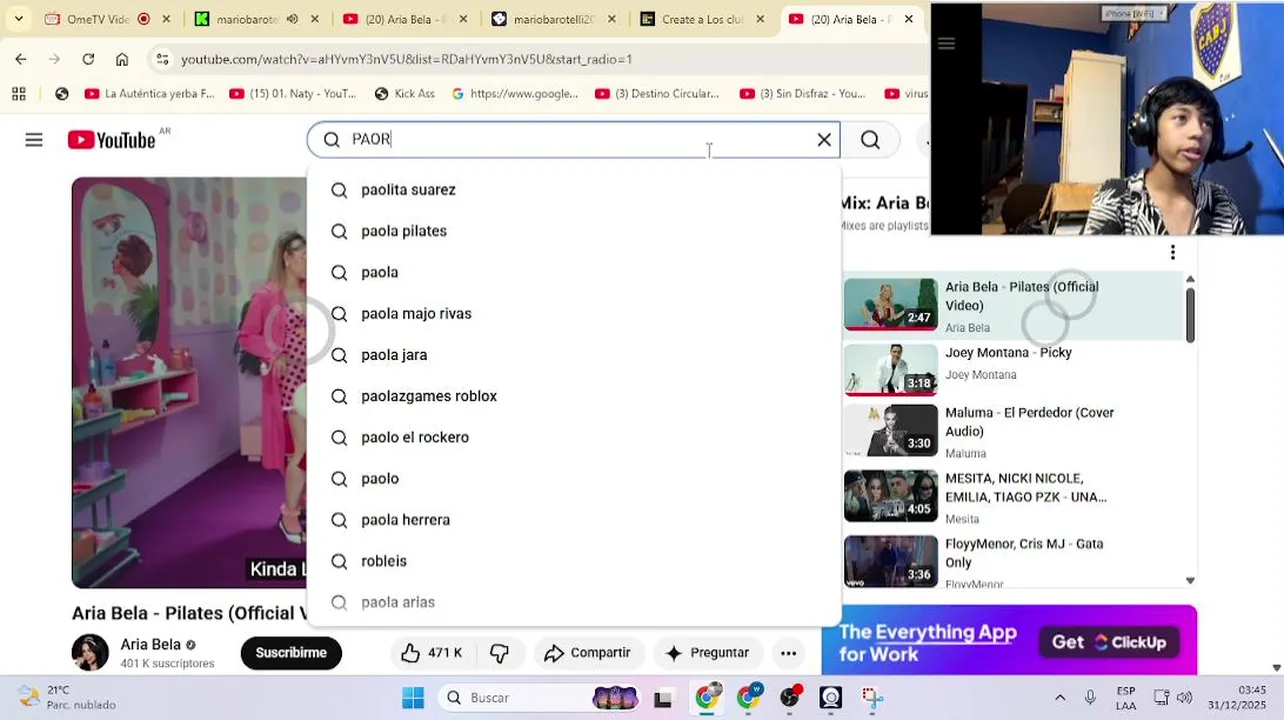The height and width of the screenshot is (720, 1284).
Task: Click the address bar URL
Action: coord(406,59)
